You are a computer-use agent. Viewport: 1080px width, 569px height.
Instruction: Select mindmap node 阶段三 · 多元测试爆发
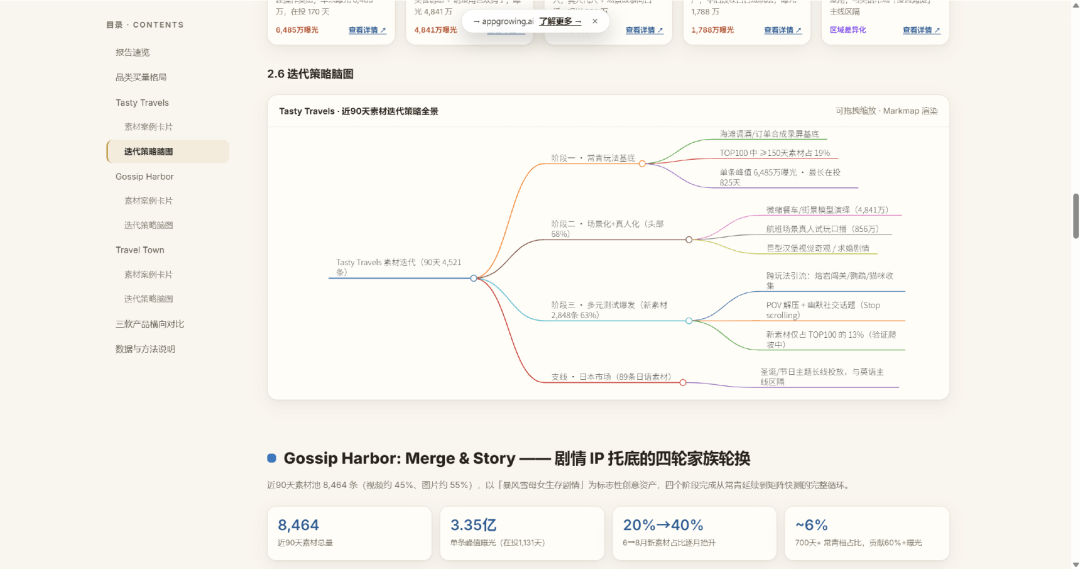(609, 310)
